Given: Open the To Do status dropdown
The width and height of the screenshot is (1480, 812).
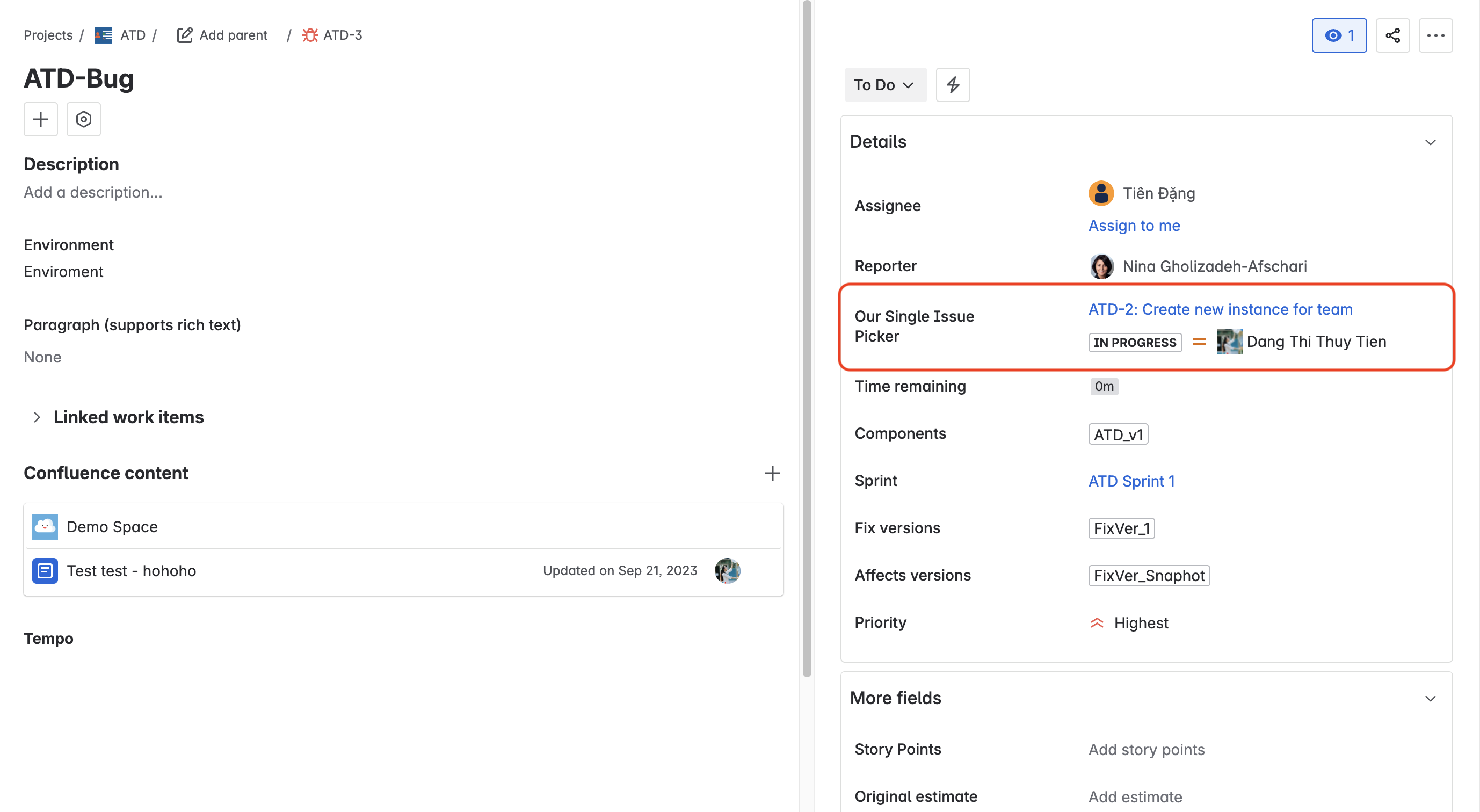Looking at the screenshot, I should (x=885, y=84).
